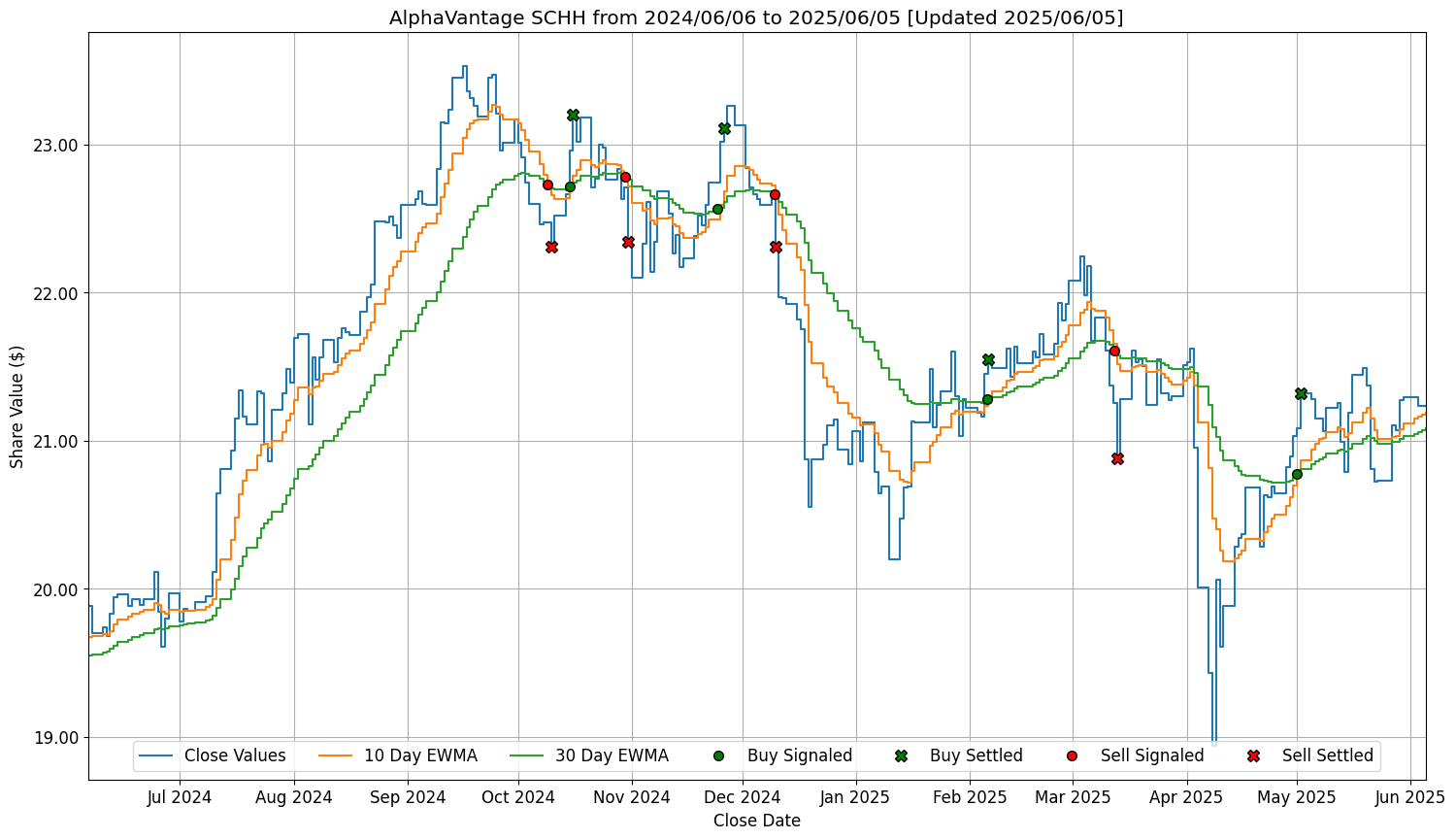This screenshot has height=839, width=1456.
Task: Click the Sell Signaled red dot in the legend
Action: [x=1072, y=755]
